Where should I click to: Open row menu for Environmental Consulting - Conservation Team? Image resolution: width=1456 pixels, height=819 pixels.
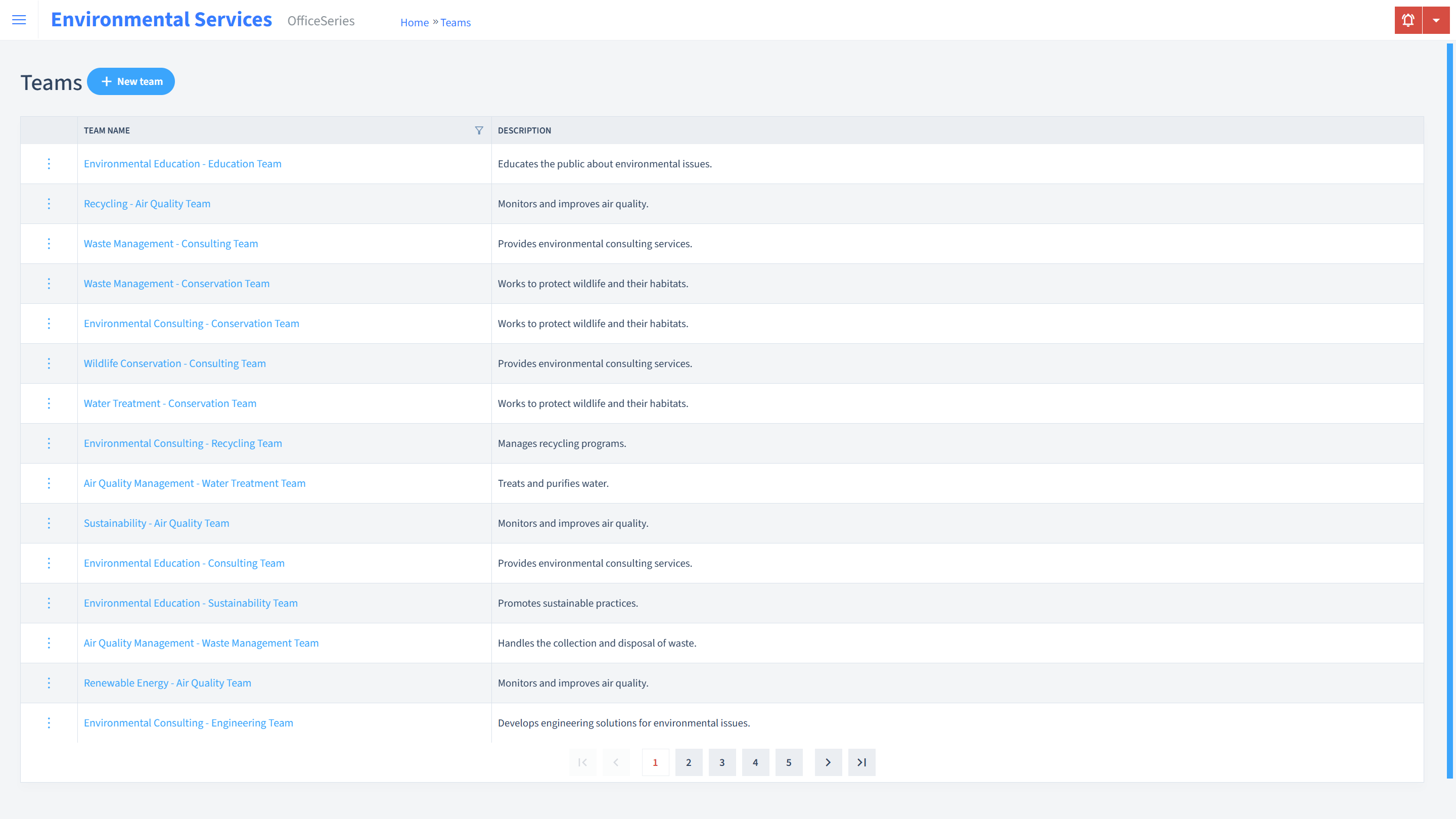[x=49, y=324]
